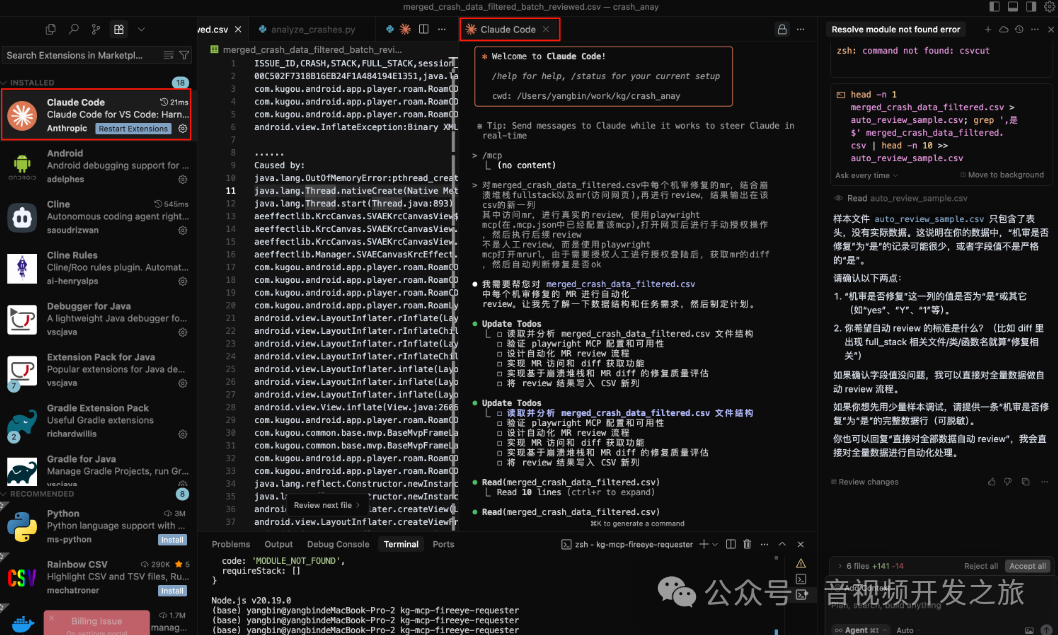Click the Python icon in editor actions
This screenshot has height=635, width=1058.
390,29
